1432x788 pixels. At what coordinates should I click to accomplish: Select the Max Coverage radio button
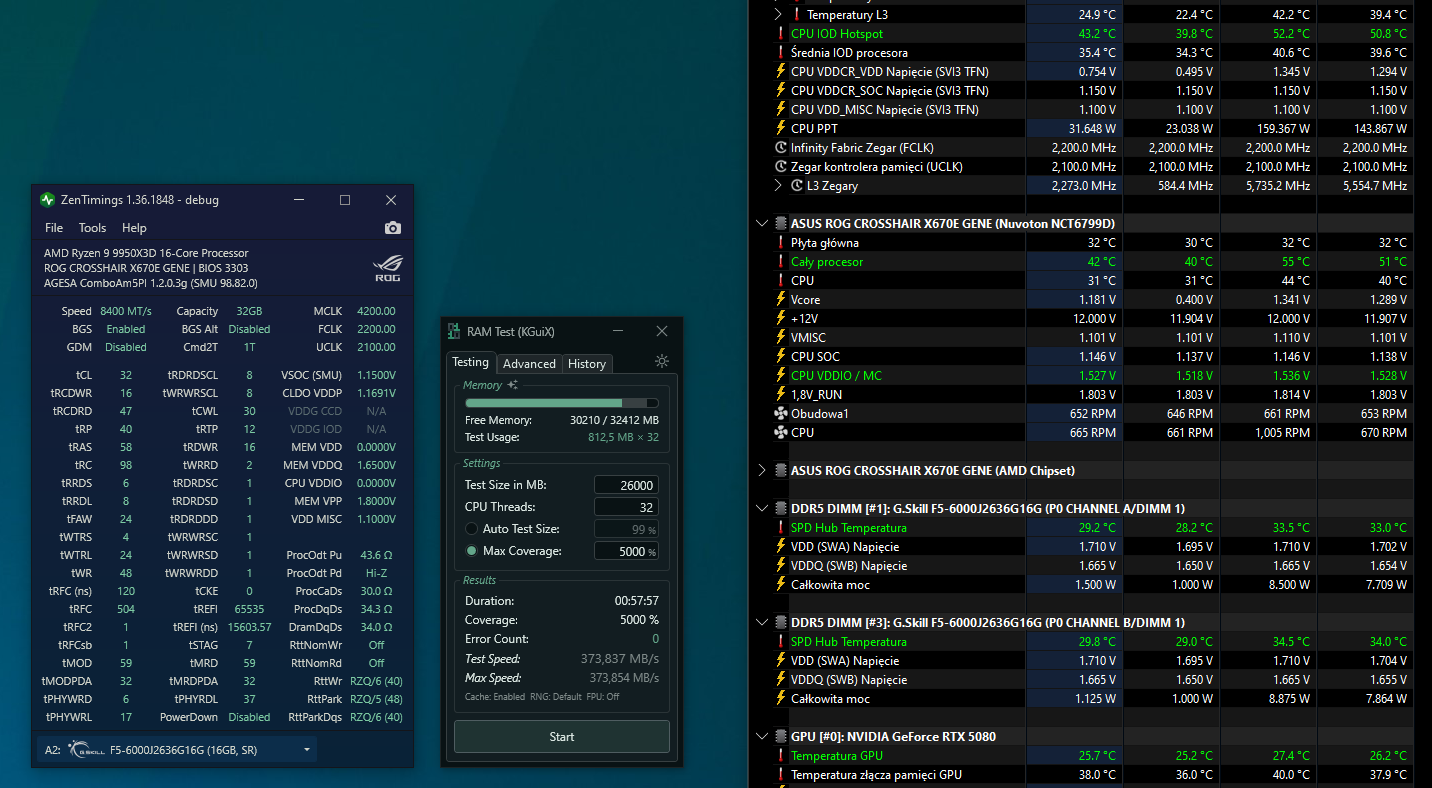coord(472,551)
